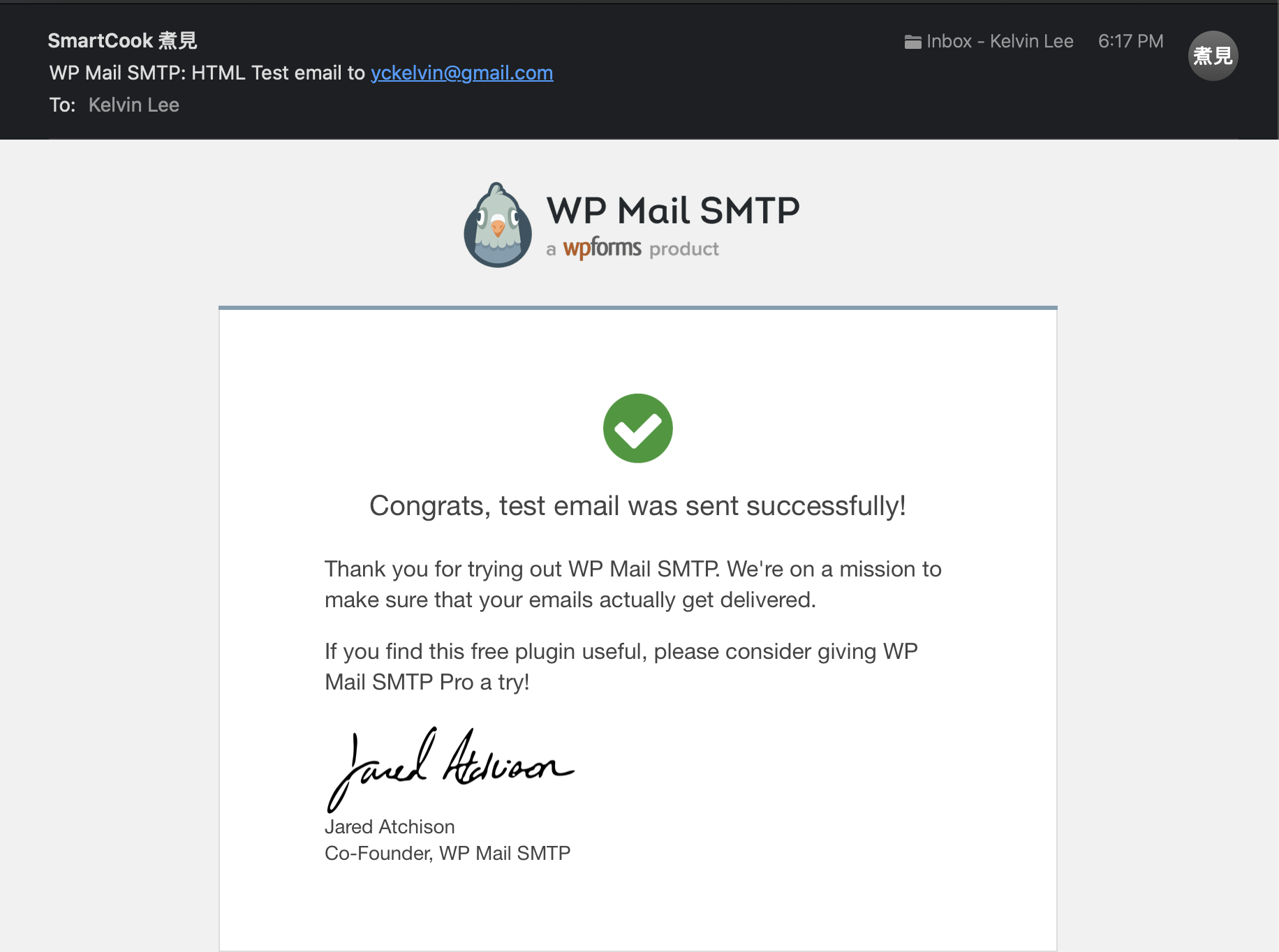Select sender name SmartCook 煮見
Viewport: 1279px width, 952px height.
[122, 40]
